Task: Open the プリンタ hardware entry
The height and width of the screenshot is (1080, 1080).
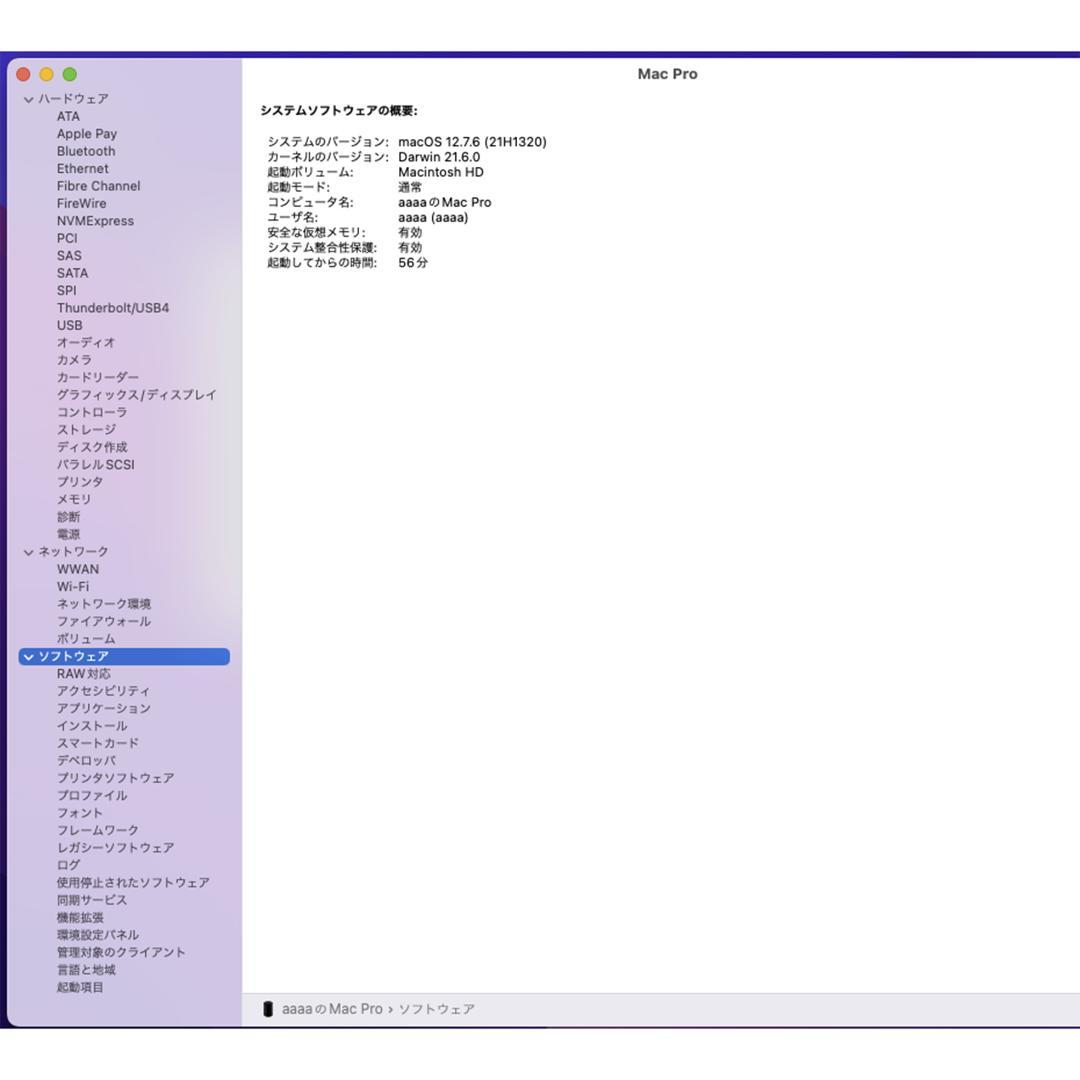Action: pos(80,482)
